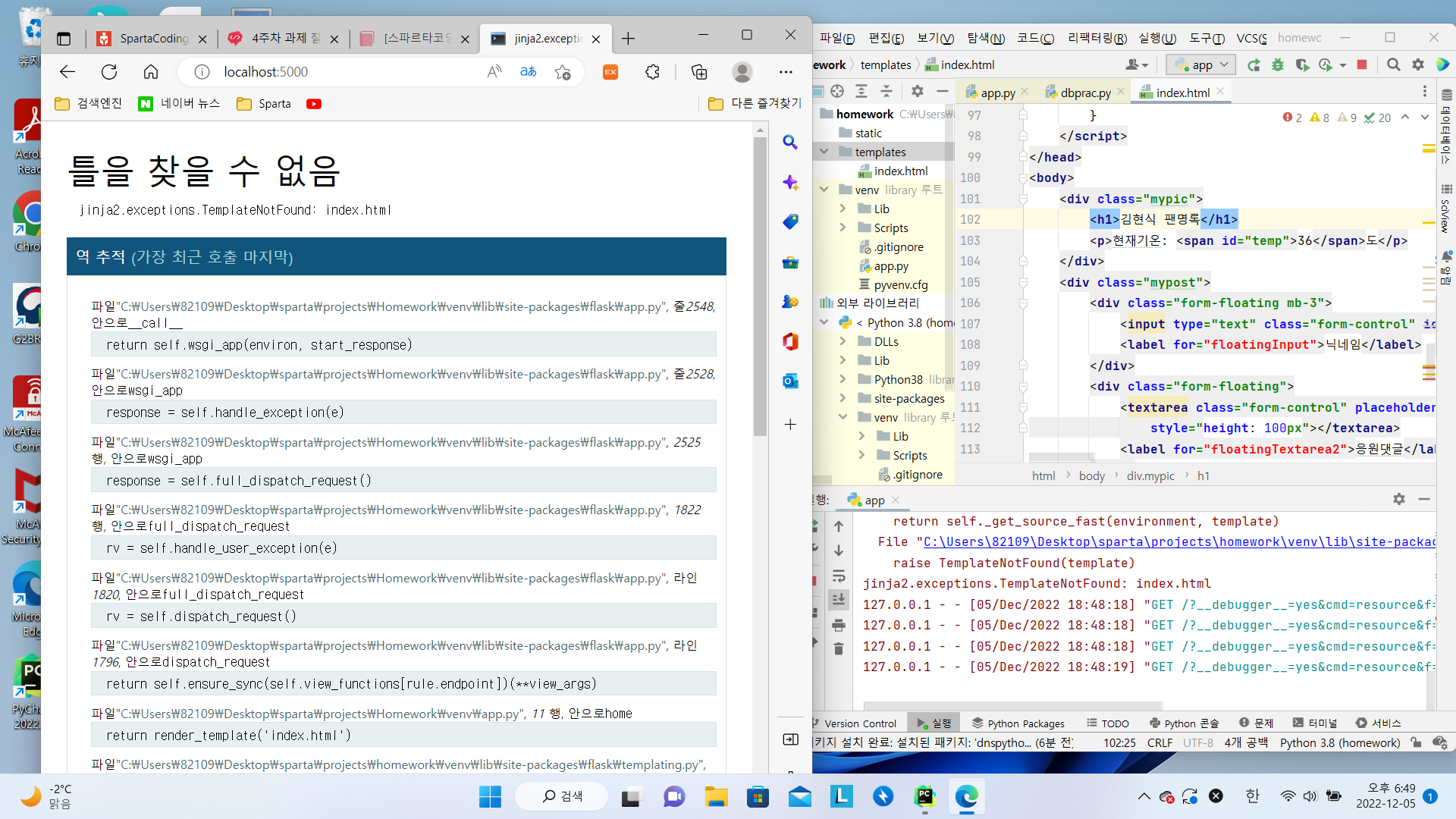Go back in Edge browser
Screen dimensions: 1456x819
click(67, 72)
